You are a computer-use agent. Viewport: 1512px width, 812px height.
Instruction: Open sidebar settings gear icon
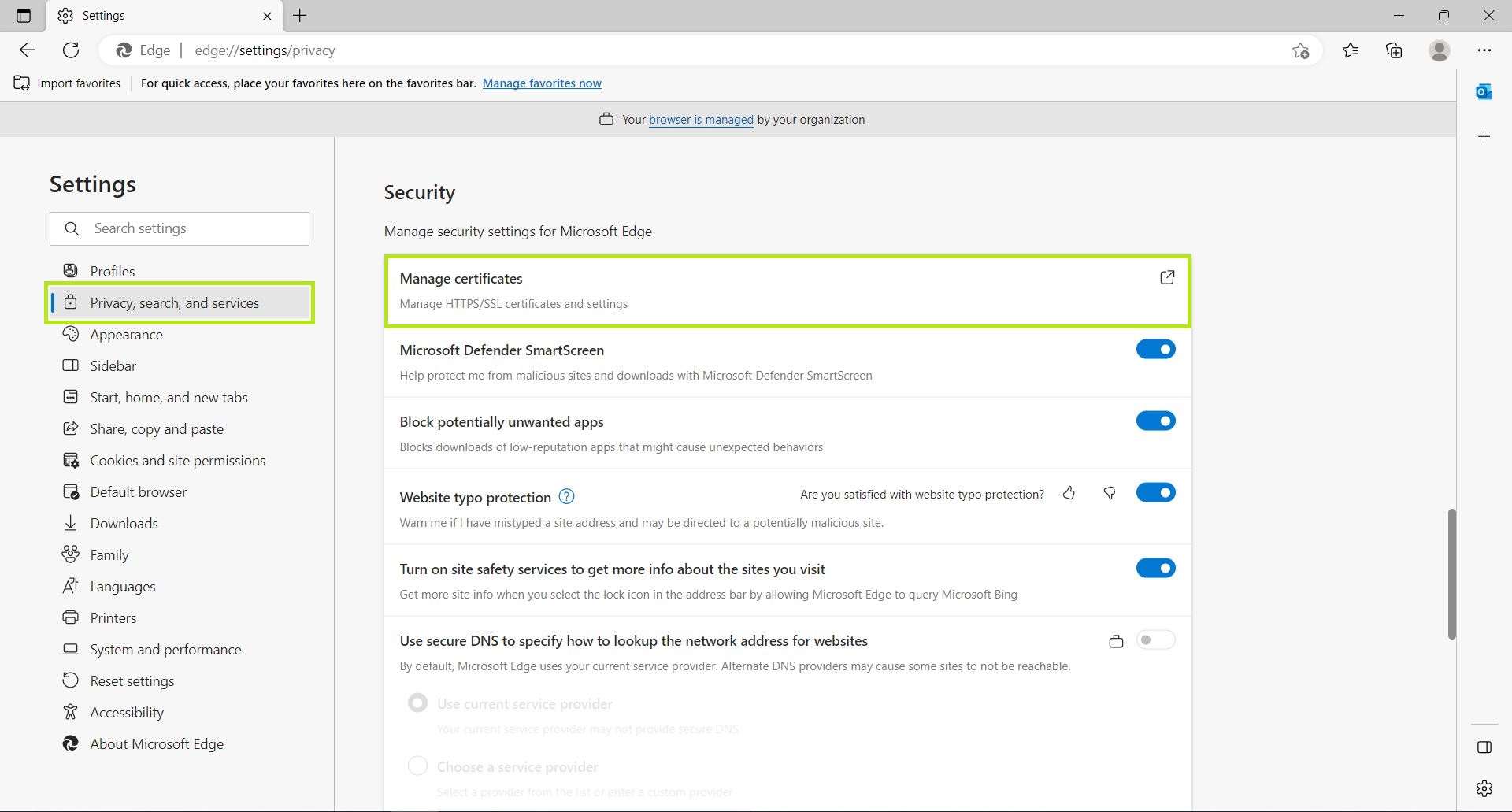pyautogui.click(x=1484, y=788)
